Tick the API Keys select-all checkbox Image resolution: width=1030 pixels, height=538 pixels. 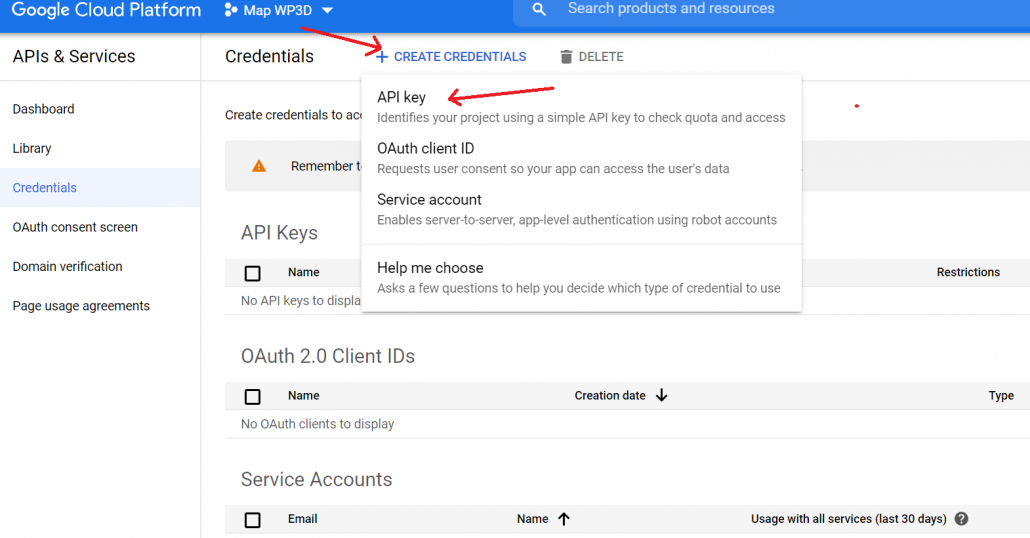coord(252,273)
